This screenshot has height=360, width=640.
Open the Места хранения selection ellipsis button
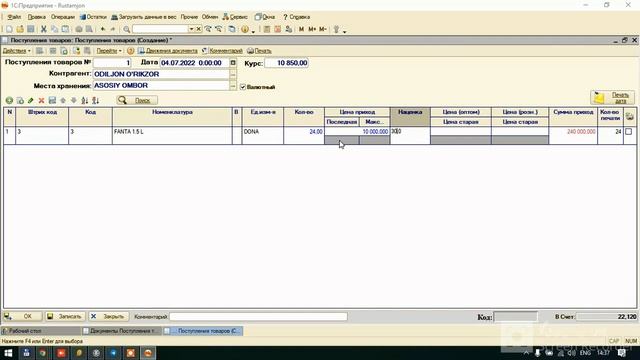coord(233,85)
